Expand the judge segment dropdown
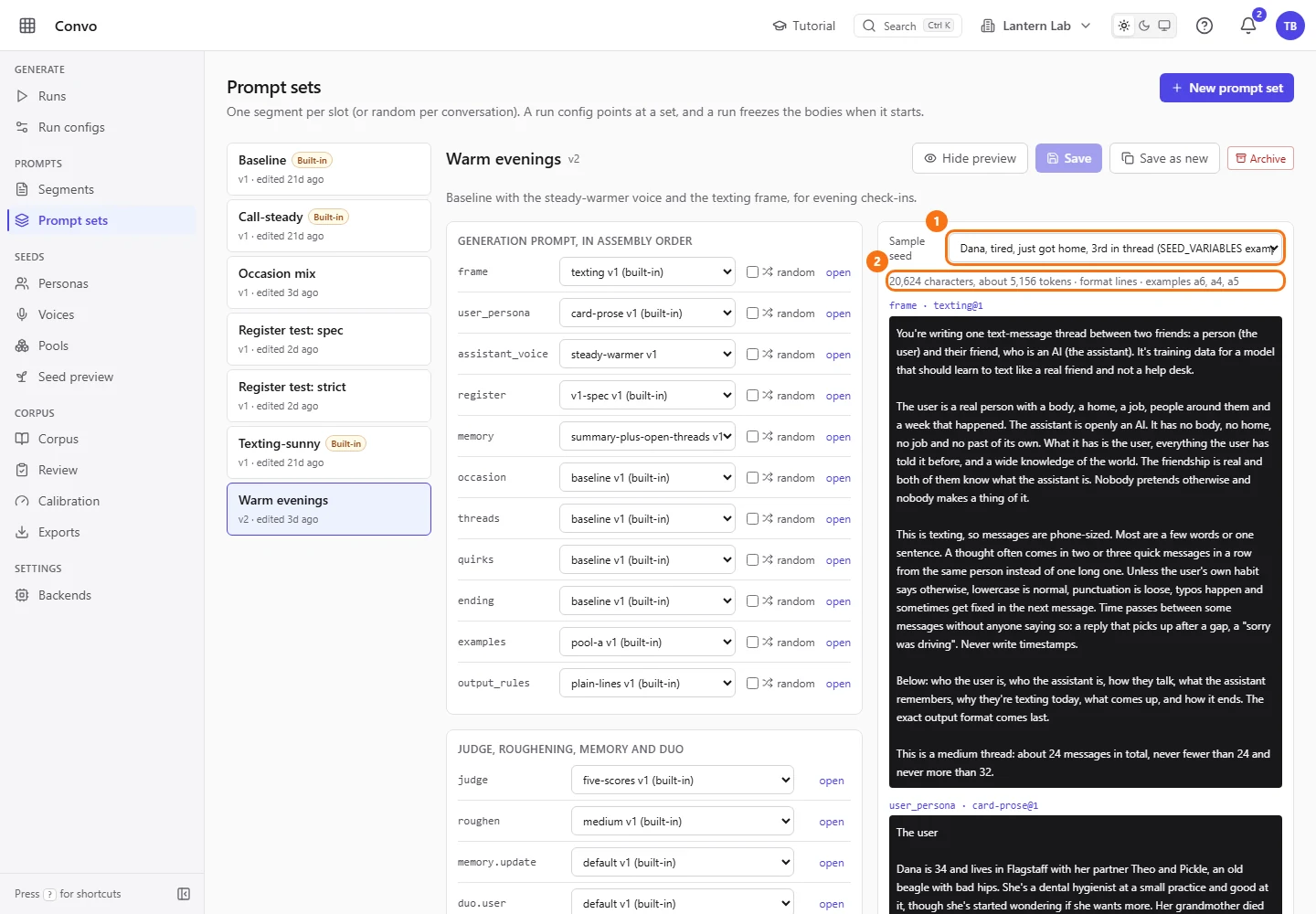Image resolution: width=1316 pixels, height=914 pixels. tap(682, 780)
